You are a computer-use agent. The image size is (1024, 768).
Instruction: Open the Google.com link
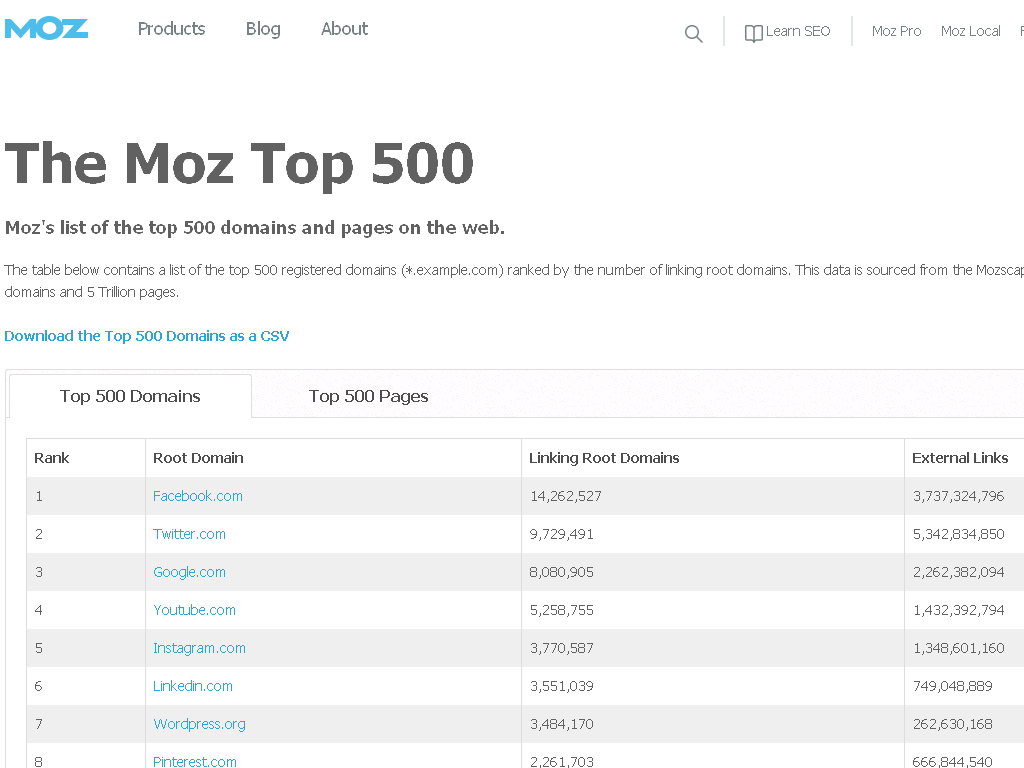click(x=189, y=572)
